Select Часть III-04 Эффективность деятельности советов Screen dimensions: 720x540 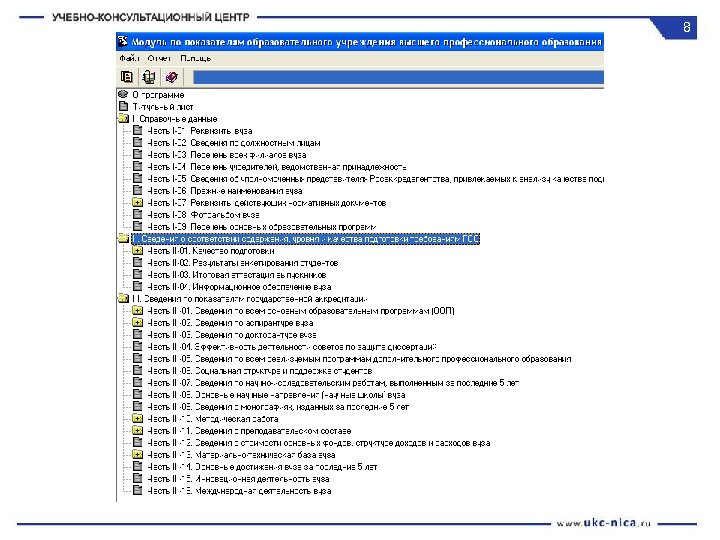(292, 347)
